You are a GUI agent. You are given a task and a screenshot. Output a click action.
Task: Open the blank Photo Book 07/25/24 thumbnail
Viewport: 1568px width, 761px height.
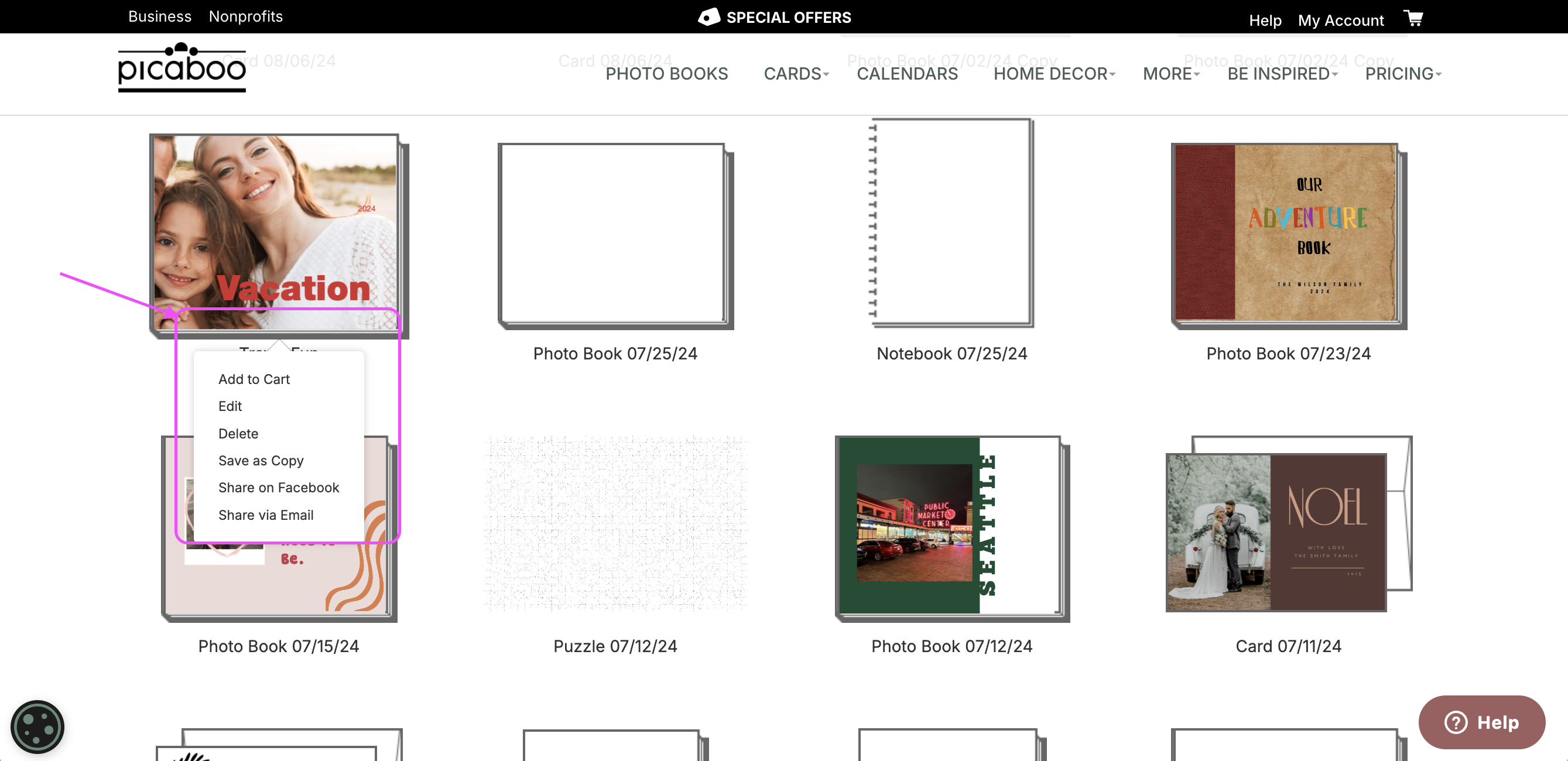pos(615,236)
